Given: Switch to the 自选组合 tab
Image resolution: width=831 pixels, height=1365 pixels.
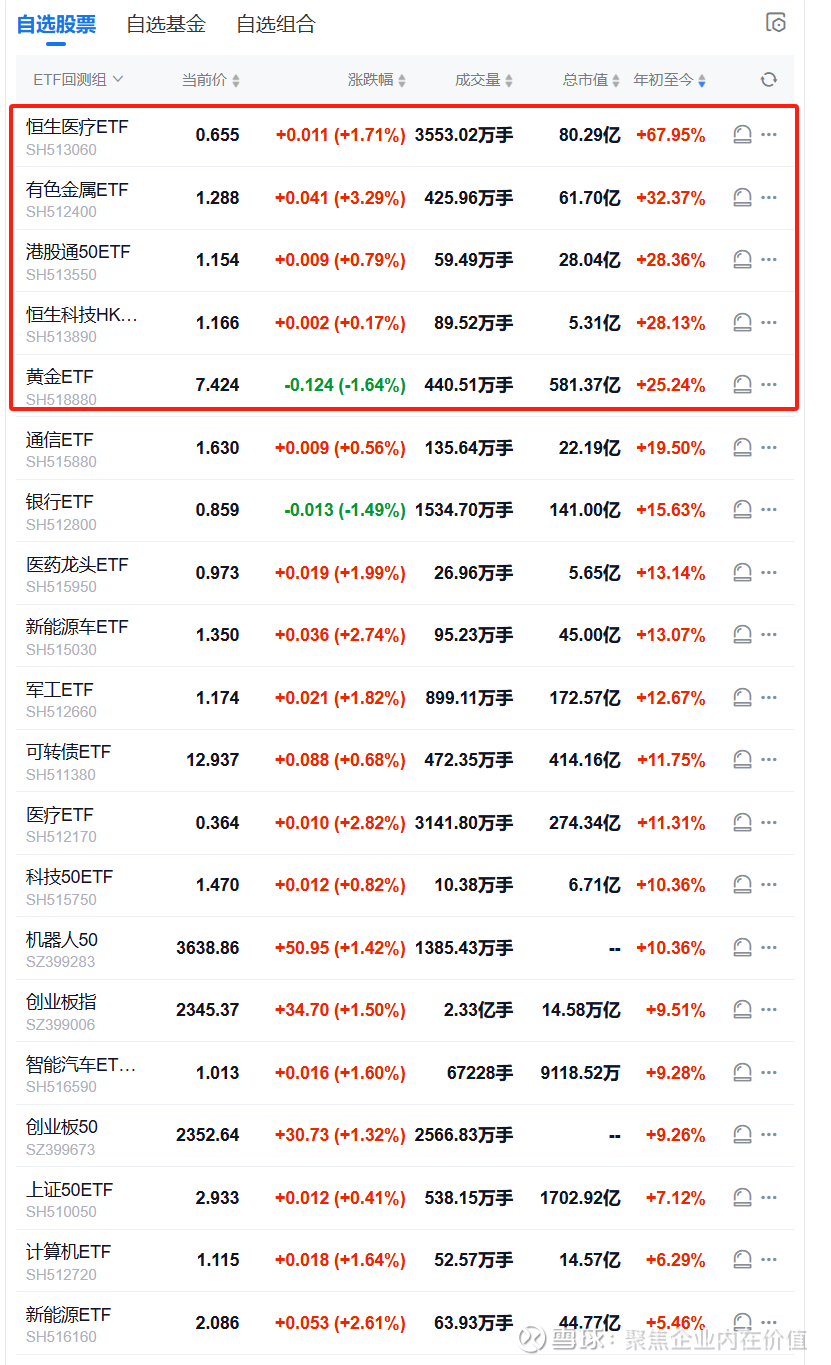Looking at the screenshot, I should point(276,24).
